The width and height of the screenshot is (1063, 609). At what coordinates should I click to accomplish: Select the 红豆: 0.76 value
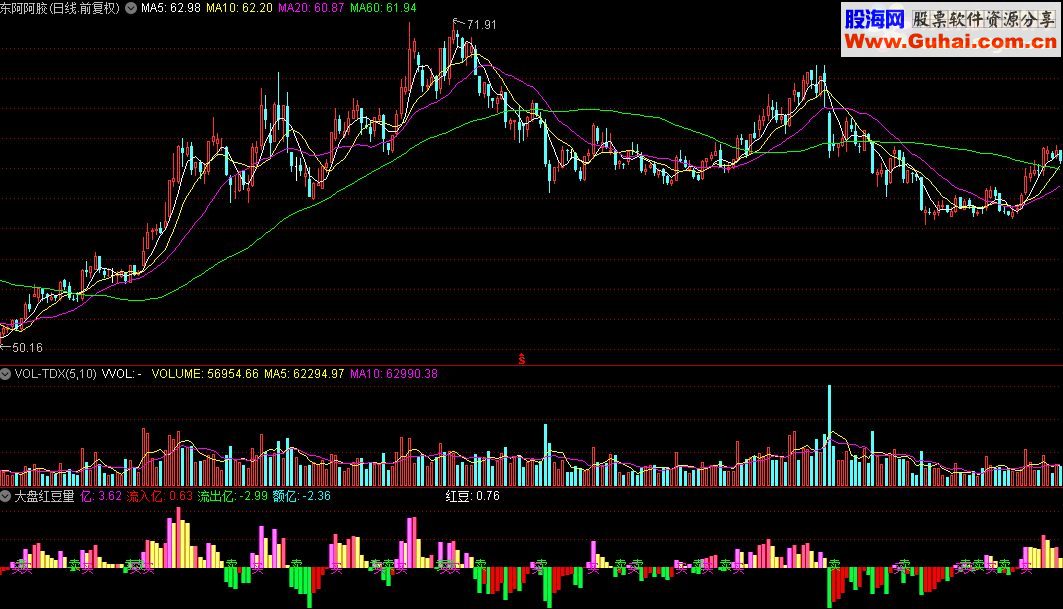pyautogui.click(x=473, y=496)
